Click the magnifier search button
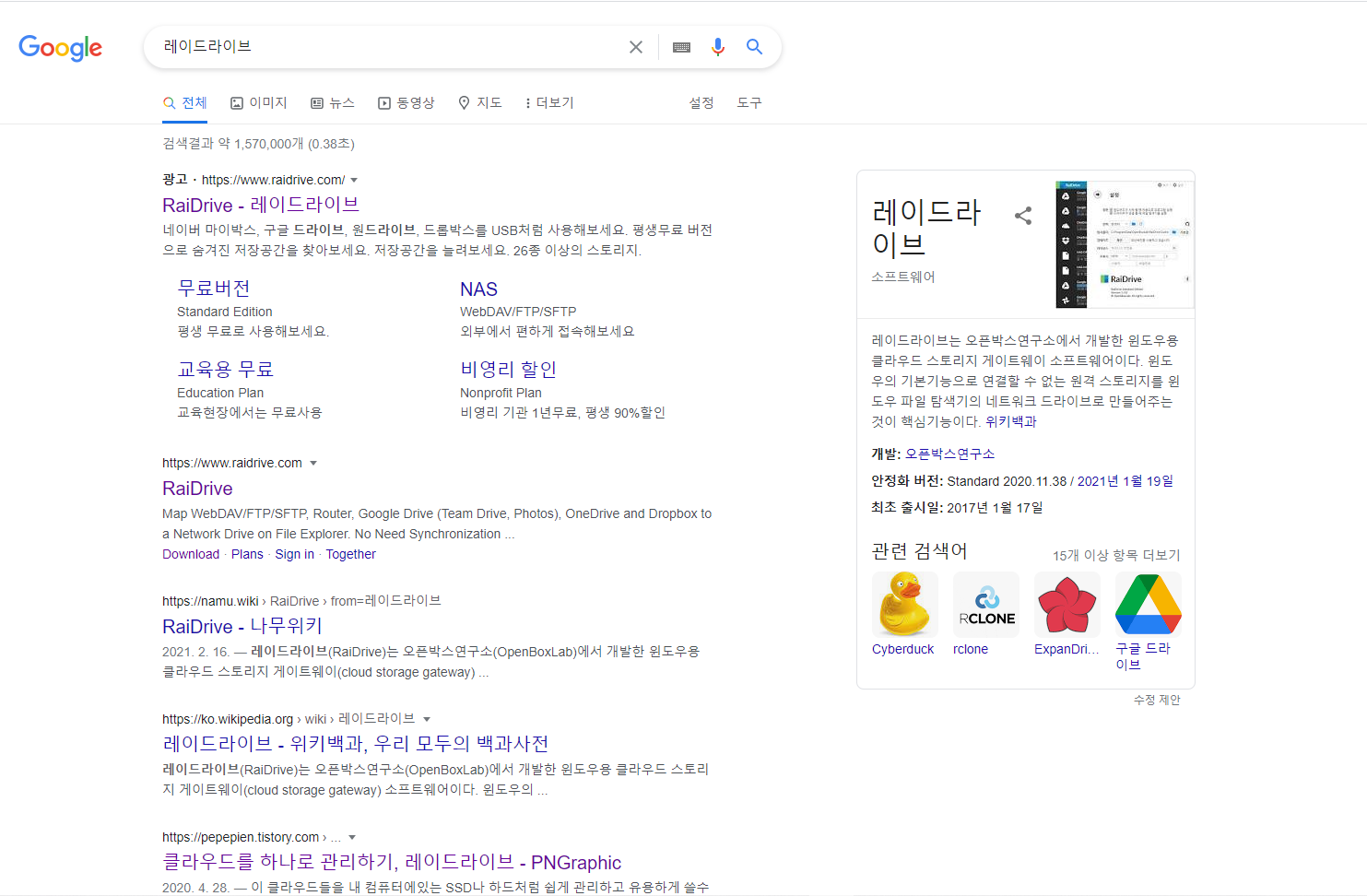Screen dimensions: 1367x896 tap(754, 47)
